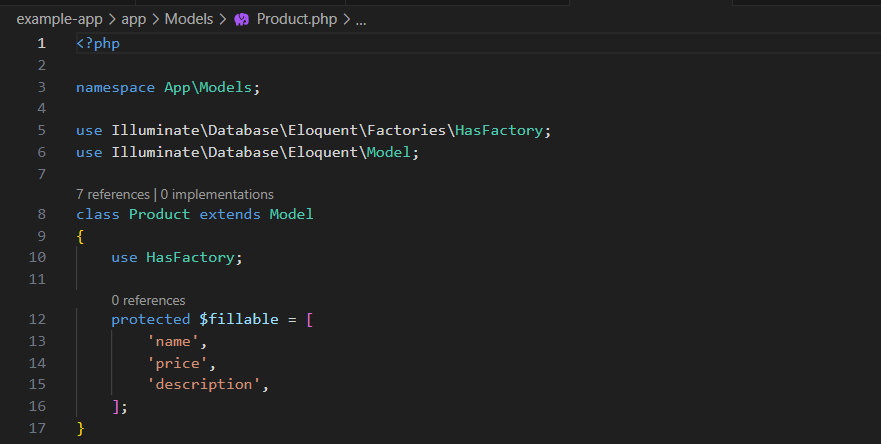This screenshot has height=444, width=881.
Task: Click Model after extends on line 8
Action: (x=292, y=214)
